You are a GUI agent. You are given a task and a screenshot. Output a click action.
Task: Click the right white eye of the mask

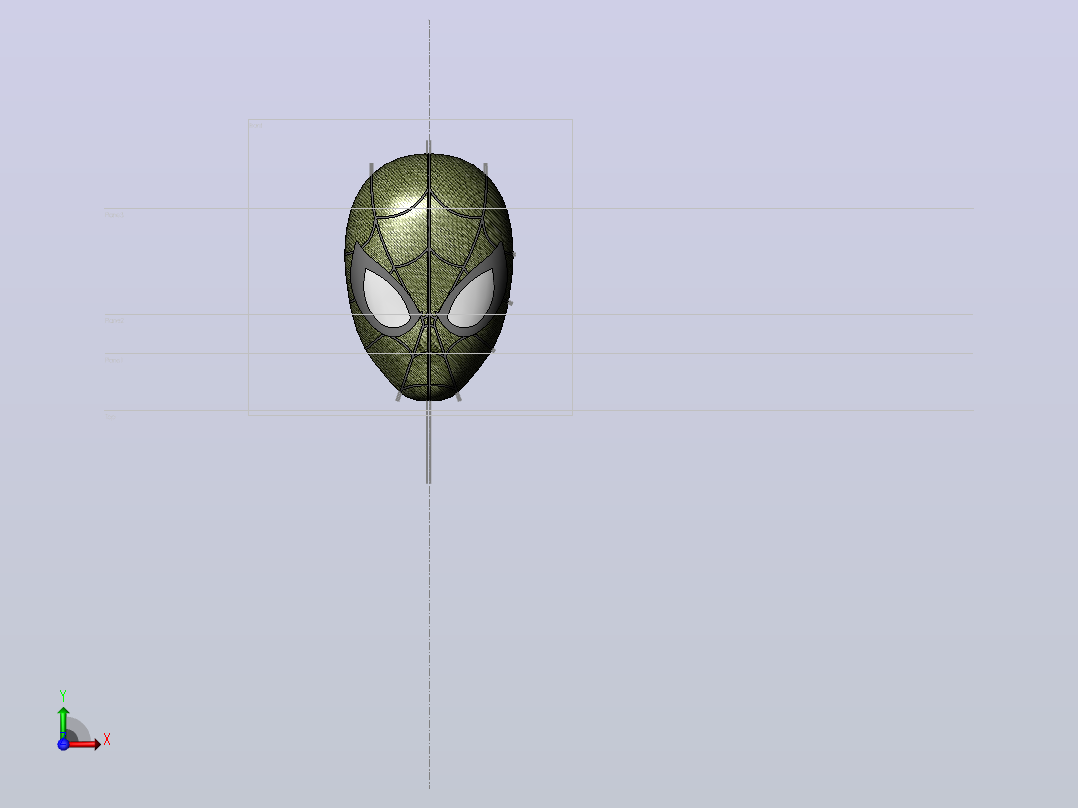point(472,298)
